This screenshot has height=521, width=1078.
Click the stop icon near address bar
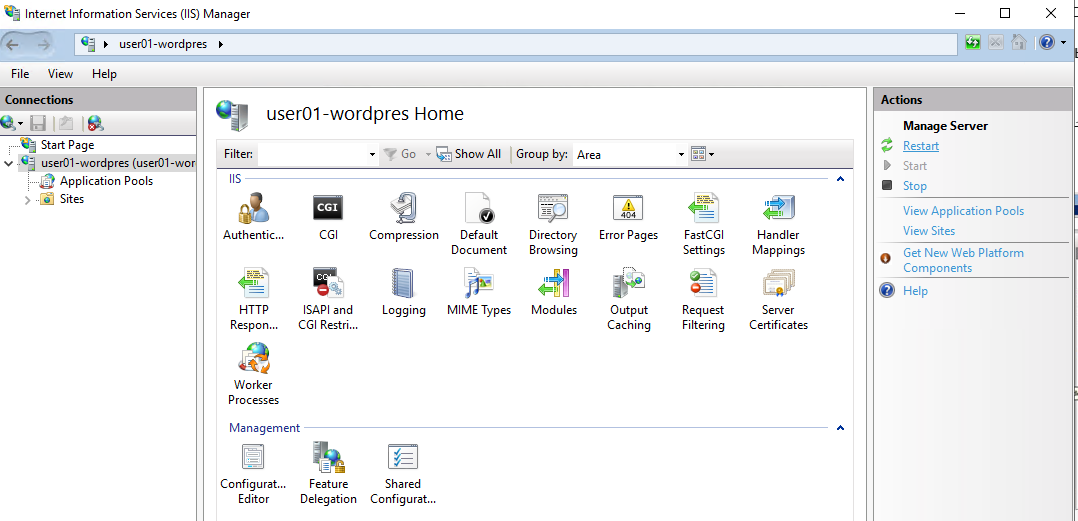click(x=996, y=43)
